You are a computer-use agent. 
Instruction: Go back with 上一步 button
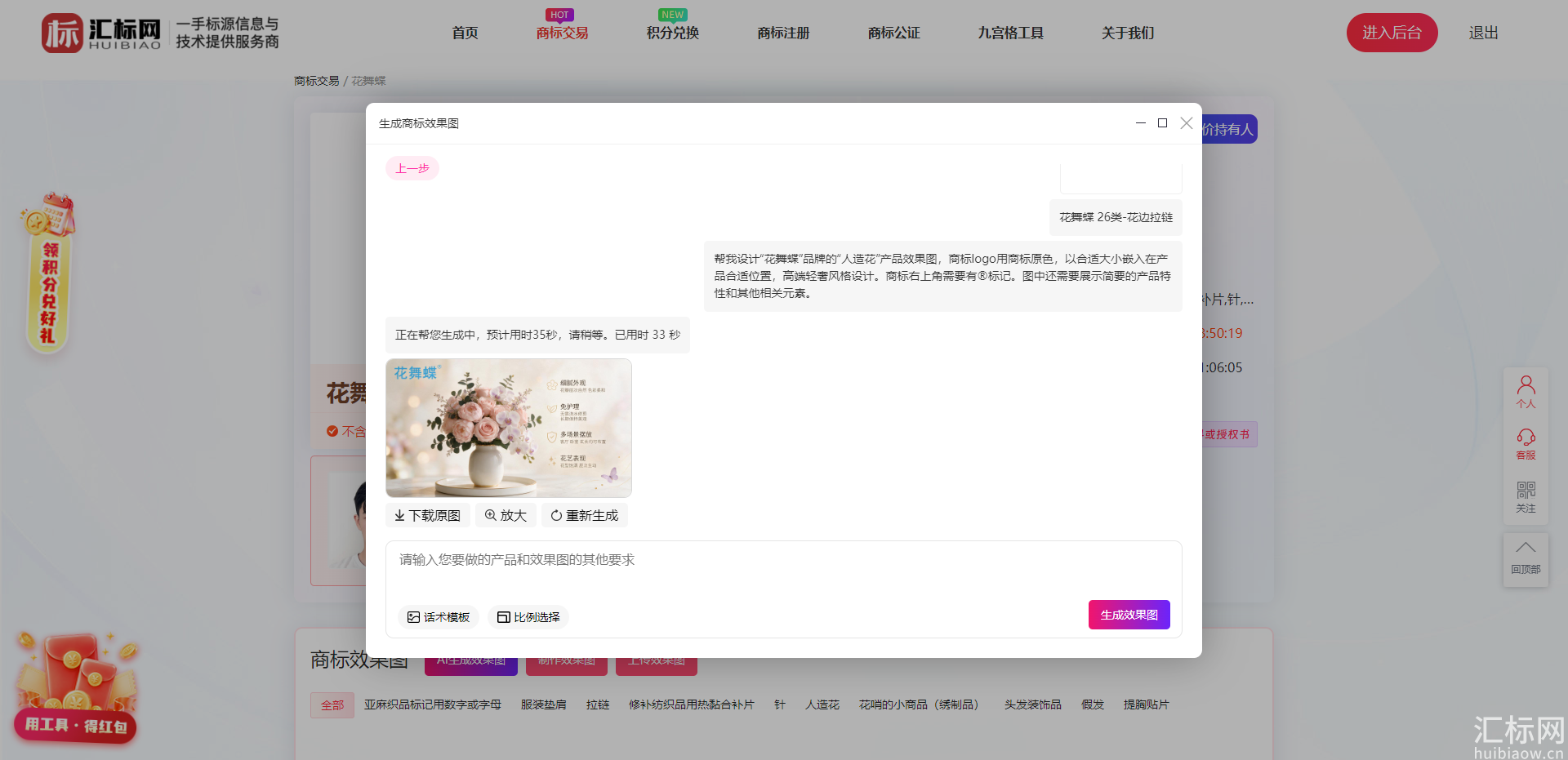click(412, 168)
